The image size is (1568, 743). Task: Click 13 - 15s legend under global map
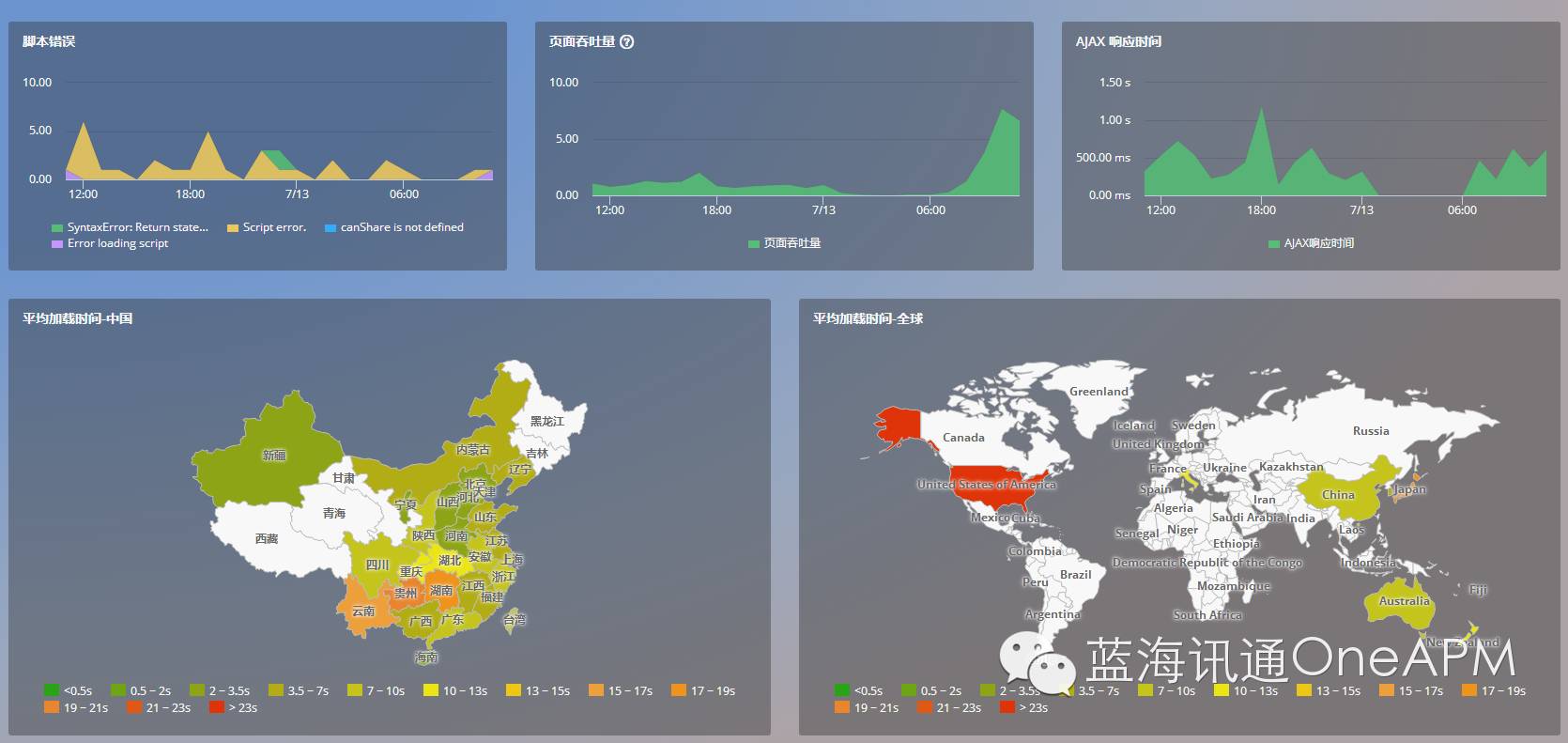1330,690
